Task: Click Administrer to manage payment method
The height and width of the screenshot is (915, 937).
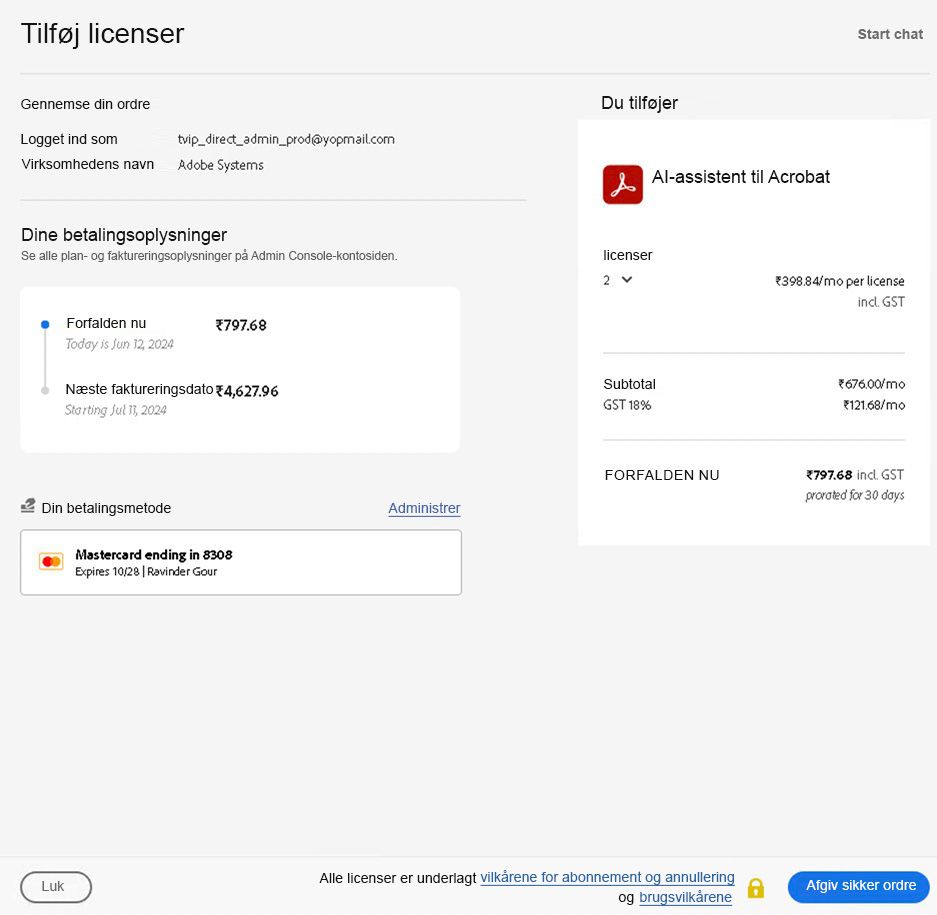Action: (x=424, y=508)
